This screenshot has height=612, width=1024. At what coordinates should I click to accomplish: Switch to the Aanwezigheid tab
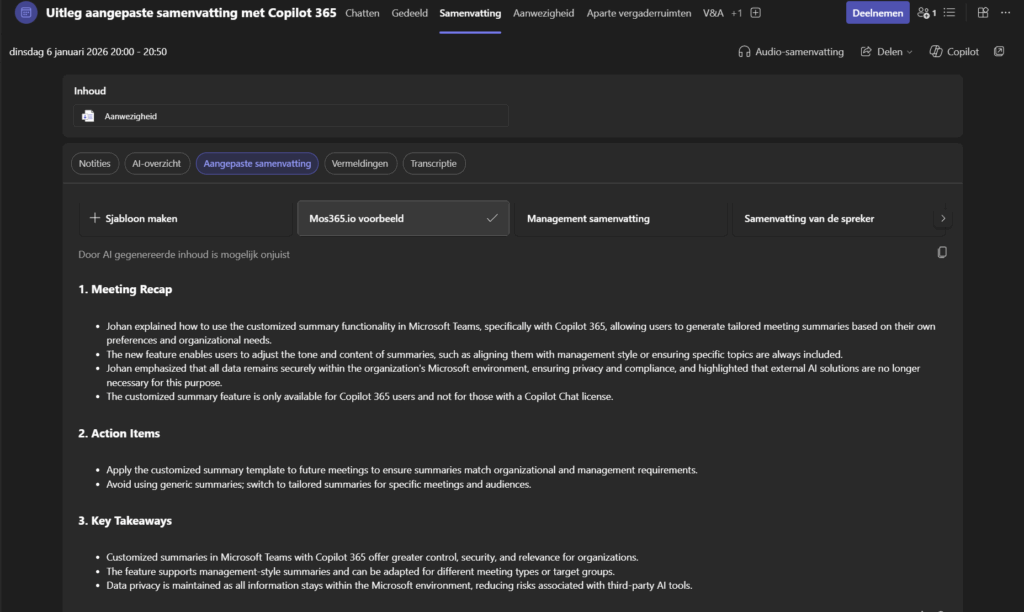pyautogui.click(x=544, y=13)
